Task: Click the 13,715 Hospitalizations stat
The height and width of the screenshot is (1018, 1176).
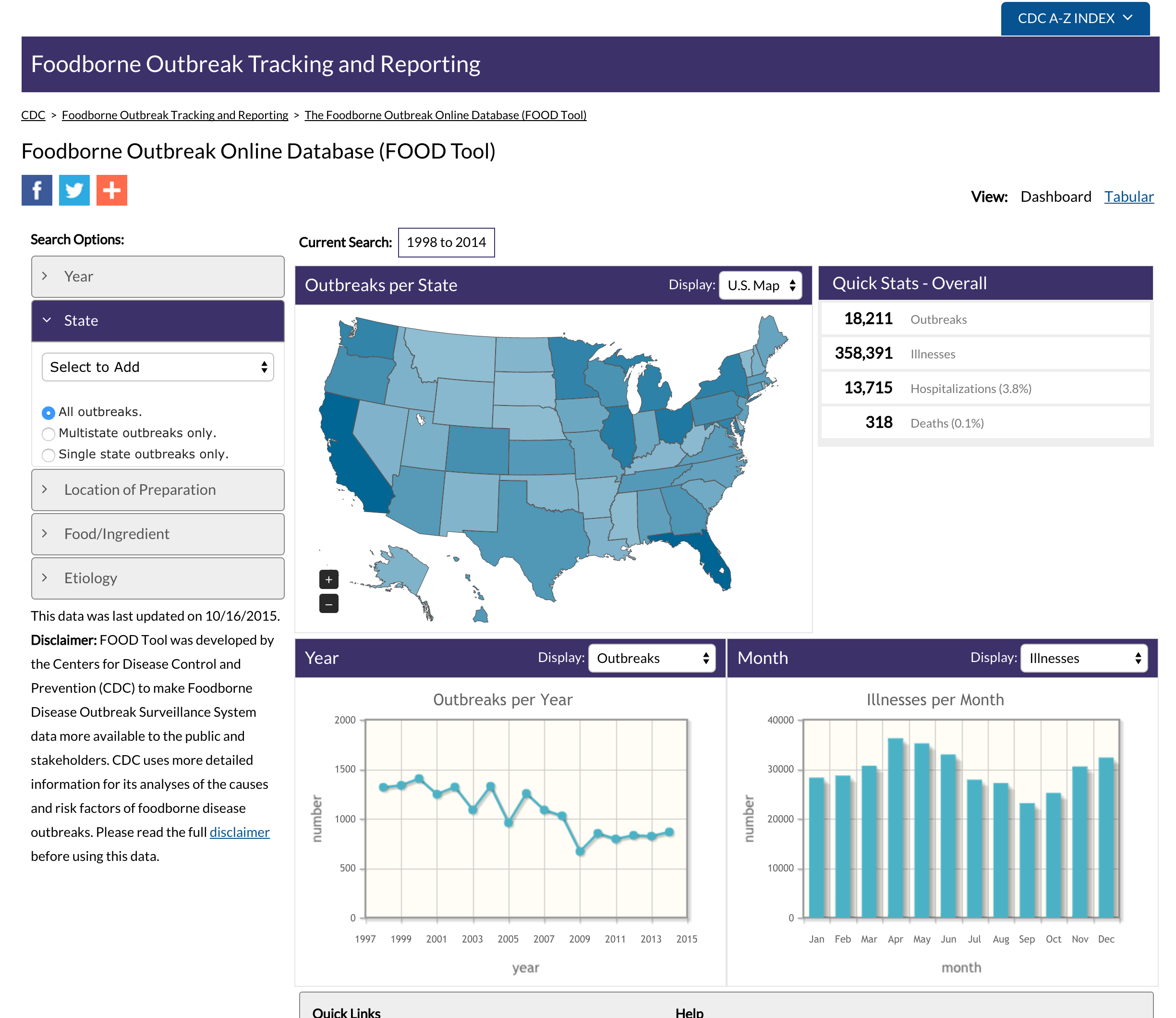Action: tap(986, 388)
